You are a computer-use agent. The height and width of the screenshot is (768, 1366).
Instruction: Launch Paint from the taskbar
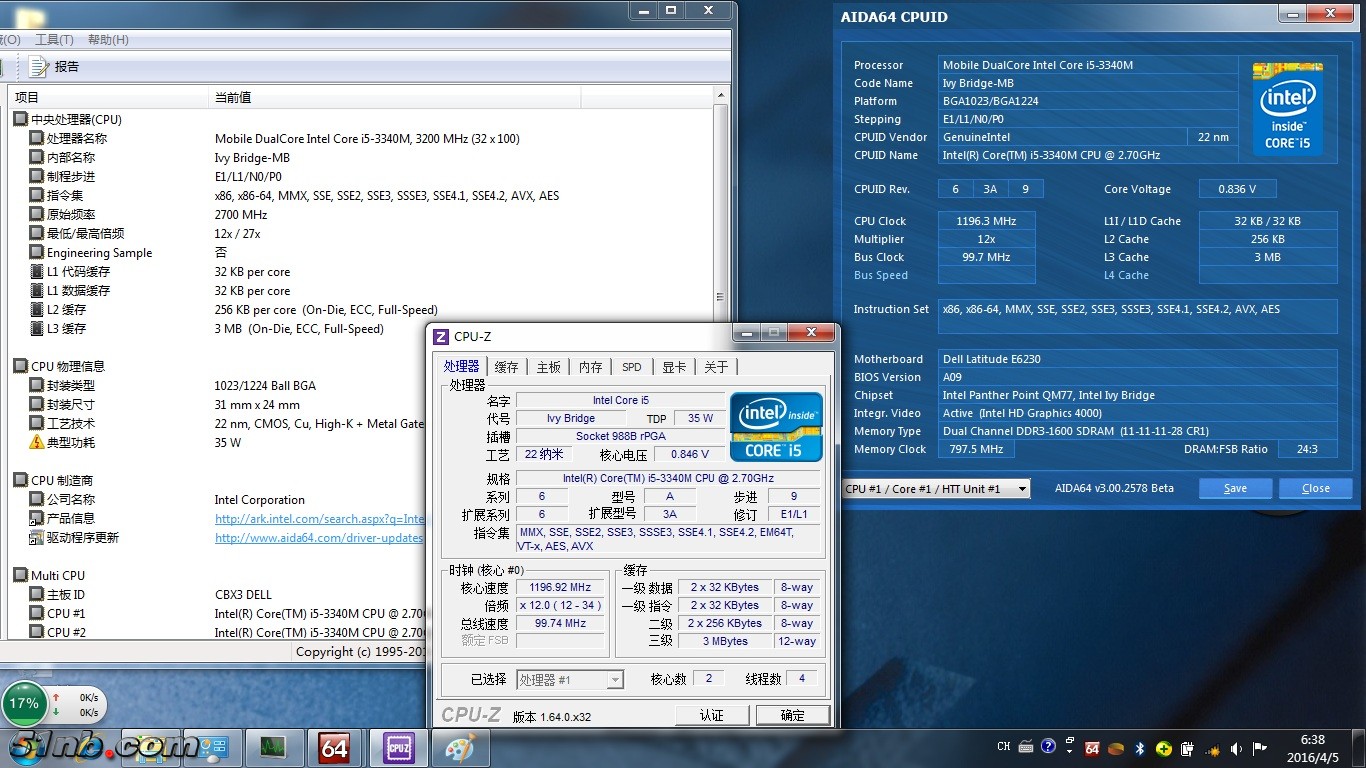461,747
